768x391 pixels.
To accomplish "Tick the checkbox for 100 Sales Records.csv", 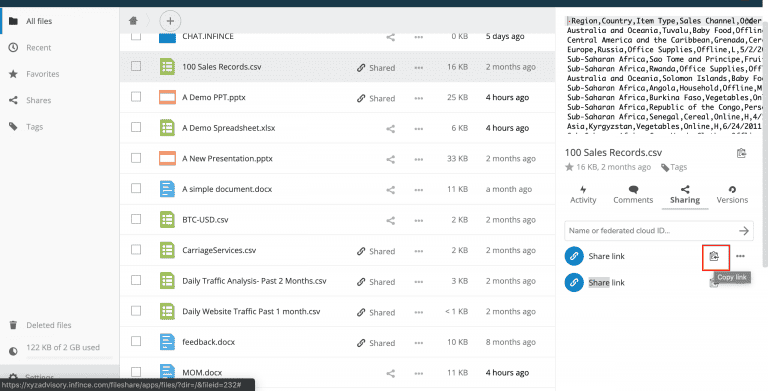I will click(x=136, y=66).
